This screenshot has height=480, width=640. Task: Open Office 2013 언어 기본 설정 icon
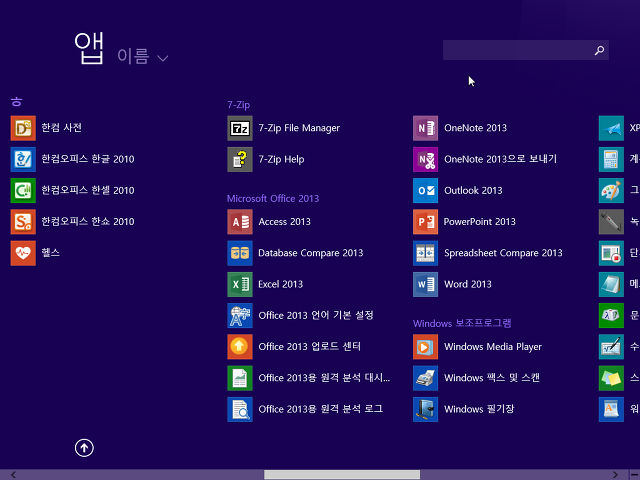pyautogui.click(x=240, y=316)
